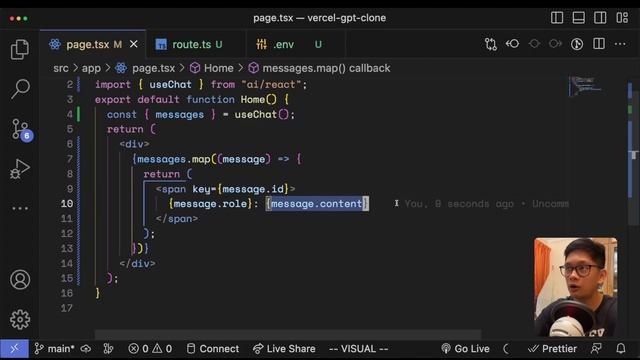Split the editor to the right
This screenshot has height=360, width=640.
click(599, 44)
